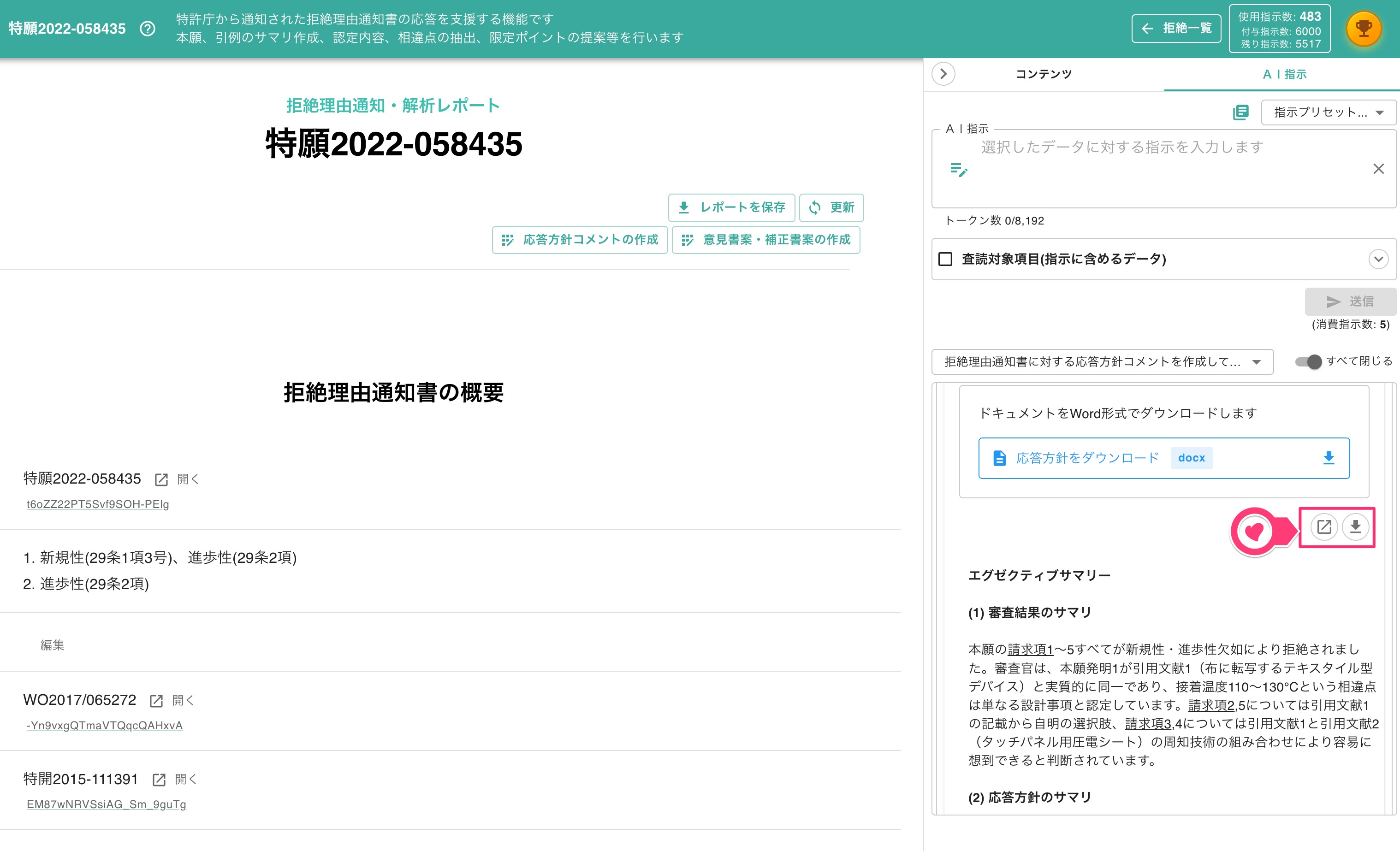The height and width of the screenshot is (851, 1400).
Task: Select the AI指示 tab
Action: point(1285,74)
